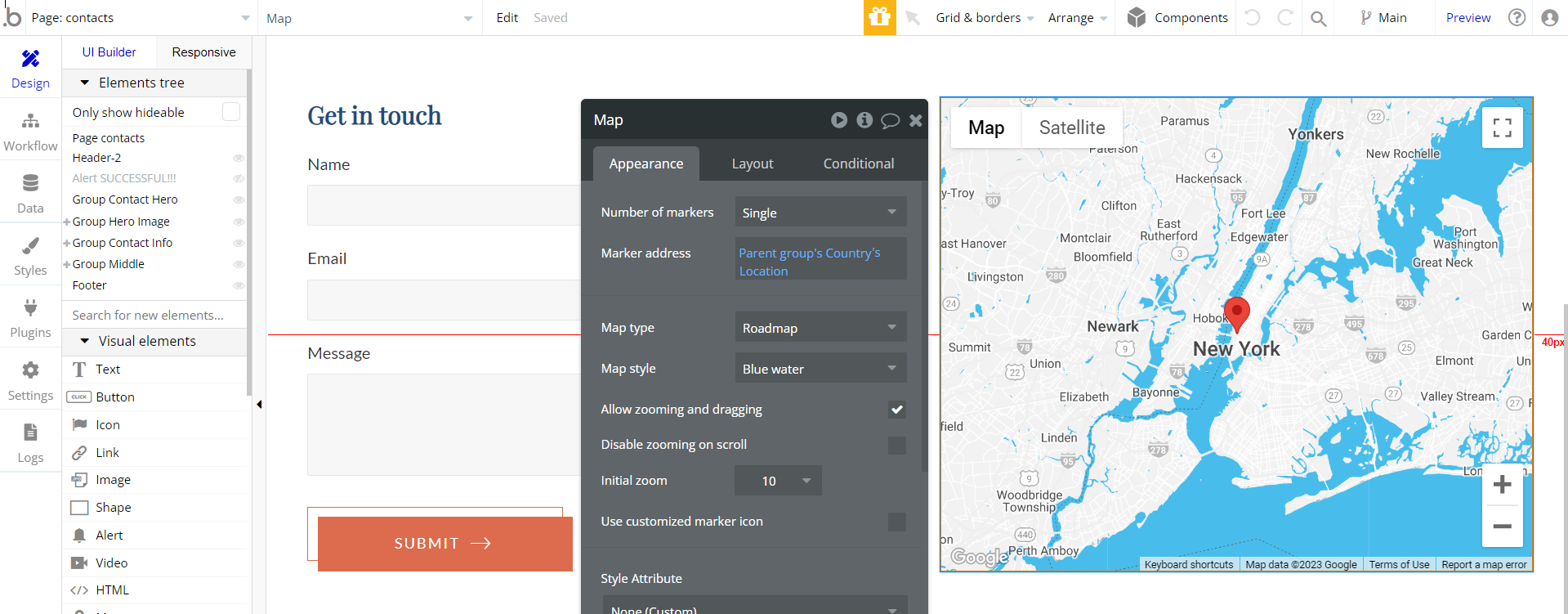Open the info icon in Map panel header
Image resolution: width=1568 pixels, height=614 pixels.
click(864, 120)
